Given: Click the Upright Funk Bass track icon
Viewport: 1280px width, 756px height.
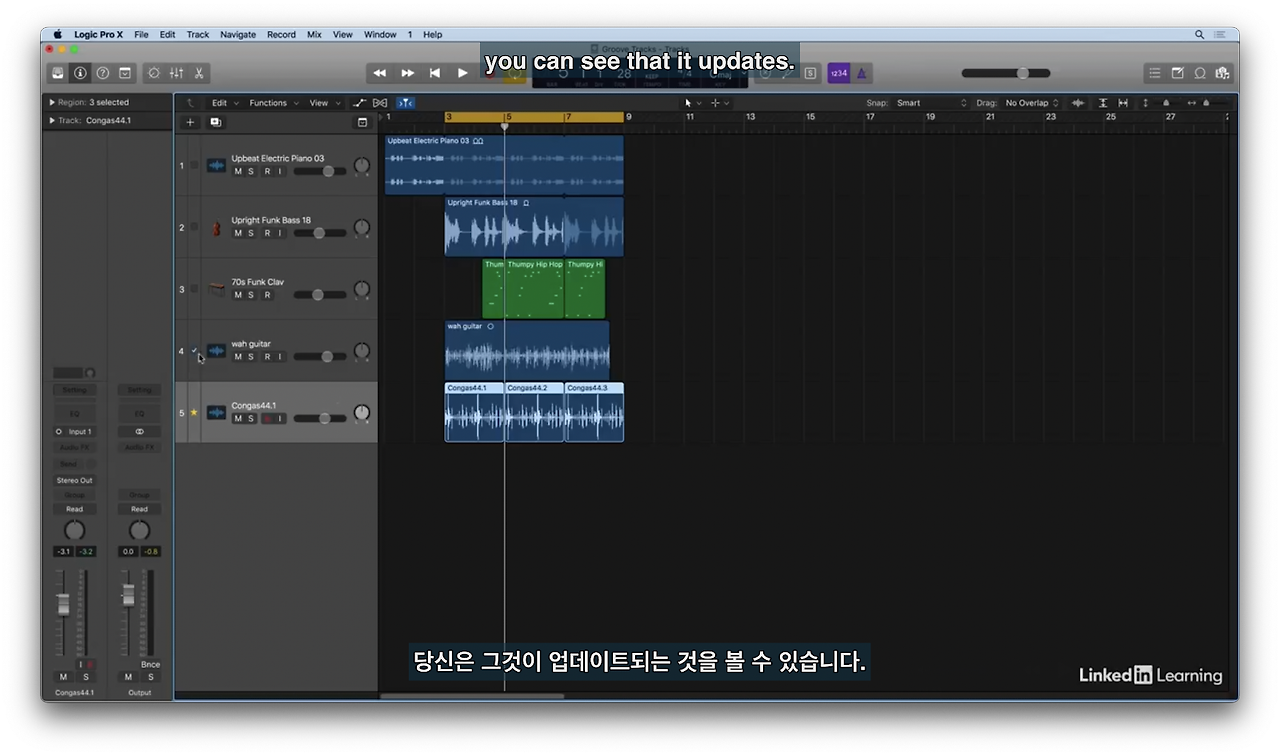Looking at the screenshot, I should point(216,228).
